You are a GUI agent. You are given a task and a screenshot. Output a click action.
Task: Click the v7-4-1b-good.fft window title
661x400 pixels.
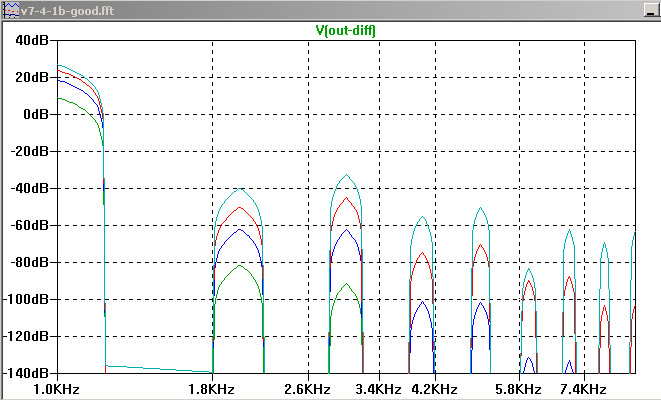67,11
